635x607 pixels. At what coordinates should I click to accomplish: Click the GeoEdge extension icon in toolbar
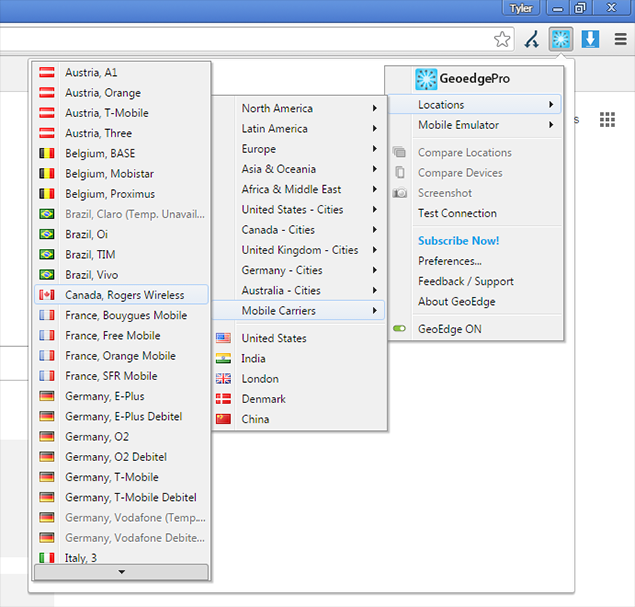click(x=560, y=39)
